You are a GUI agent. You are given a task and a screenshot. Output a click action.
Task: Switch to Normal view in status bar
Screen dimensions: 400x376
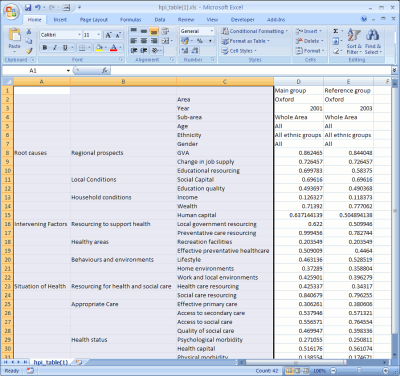(289, 371)
